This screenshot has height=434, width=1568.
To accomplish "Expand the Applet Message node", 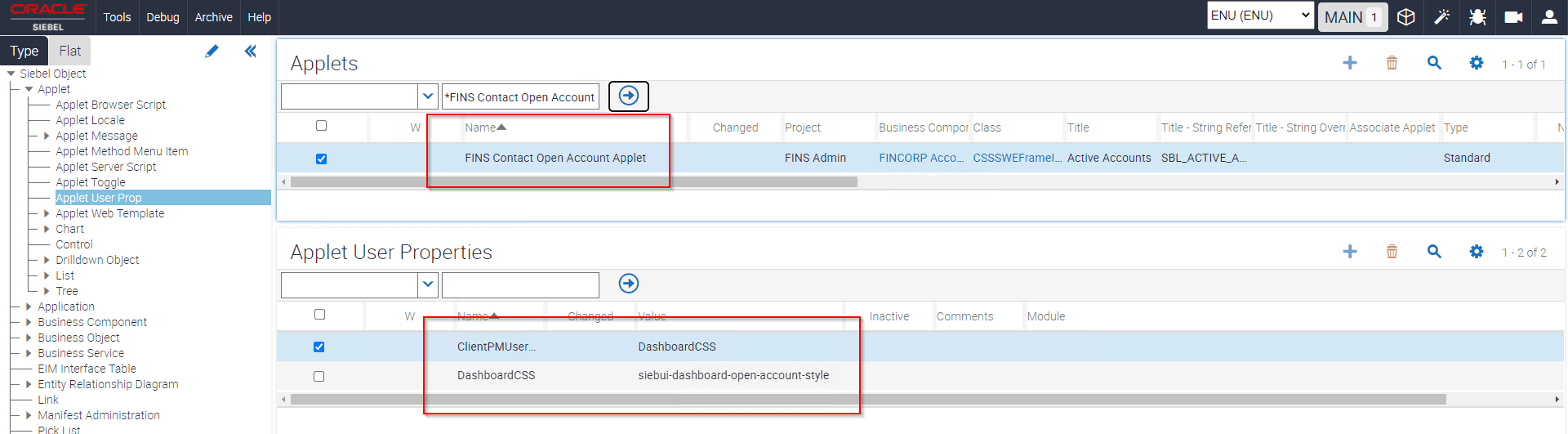I will coord(47,136).
